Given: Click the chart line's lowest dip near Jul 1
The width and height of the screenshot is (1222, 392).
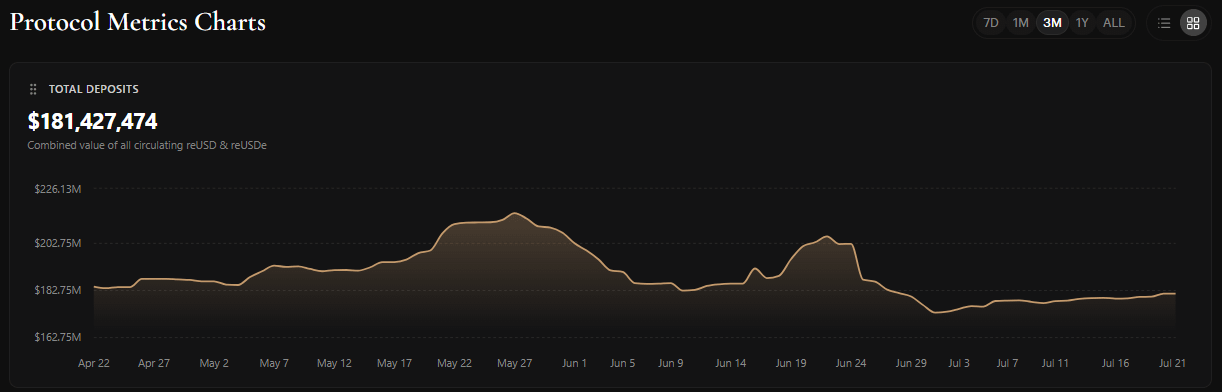Looking at the screenshot, I should tap(935, 313).
